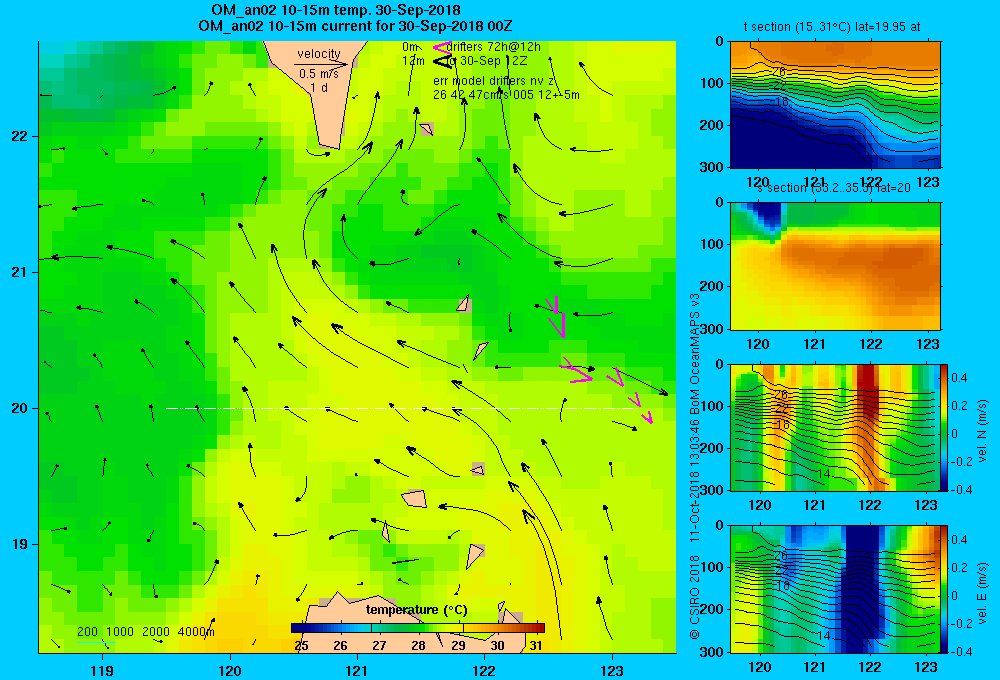Select the '0.5 m/s' velocity legend text
The image size is (1000, 680).
318,74
